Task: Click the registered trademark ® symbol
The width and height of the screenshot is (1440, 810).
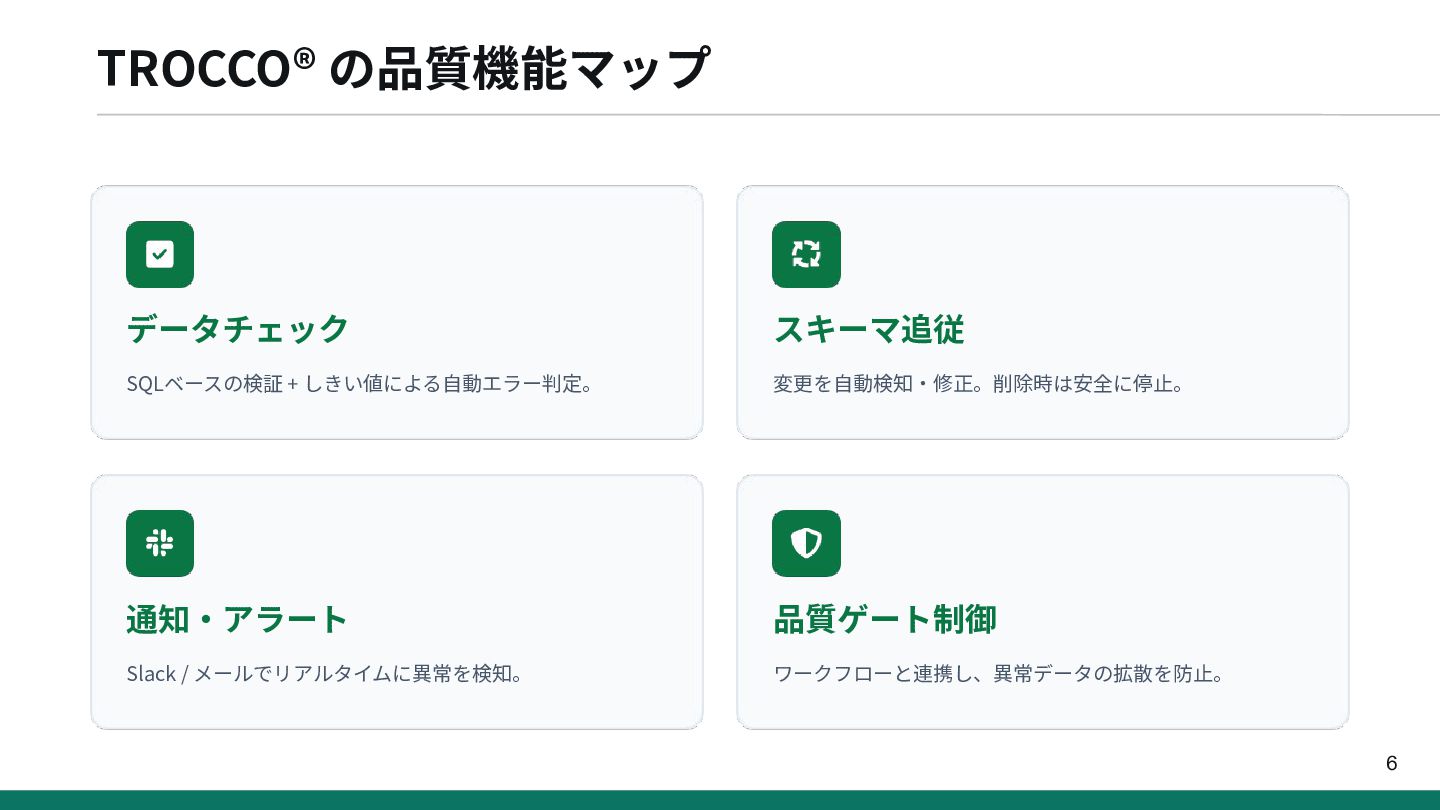Action: tap(305, 58)
